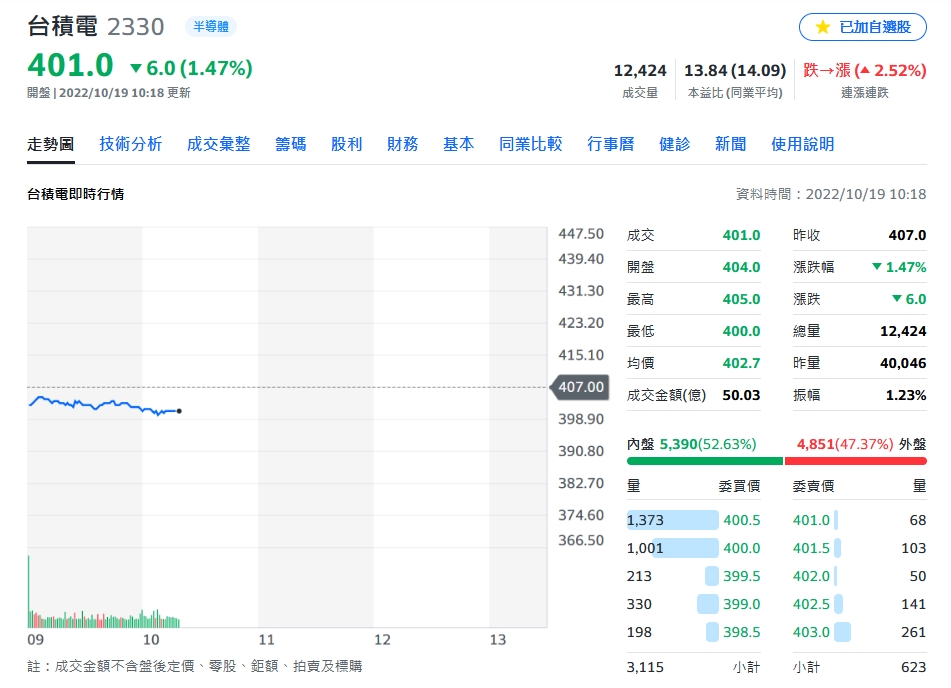Click the star icon in 已加自選股 button
Screen dimensions: 951x688
(x=822, y=27)
